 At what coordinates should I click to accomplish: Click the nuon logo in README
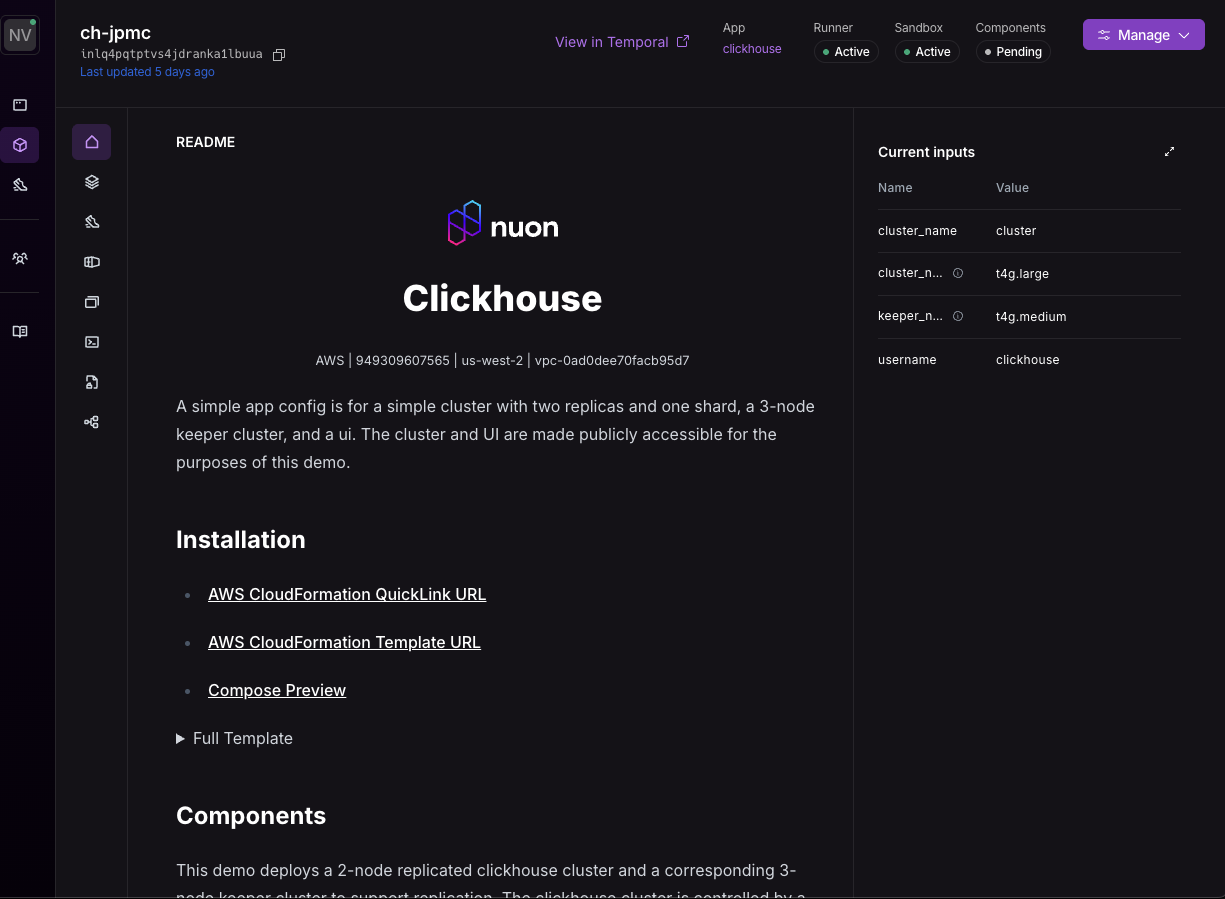click(502, 224)
